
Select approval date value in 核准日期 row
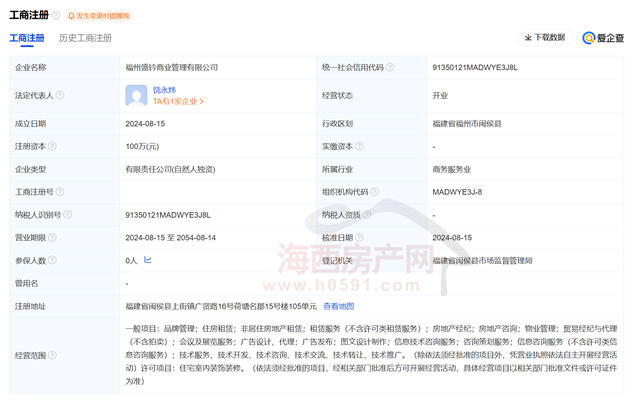[x=452, y=238]
